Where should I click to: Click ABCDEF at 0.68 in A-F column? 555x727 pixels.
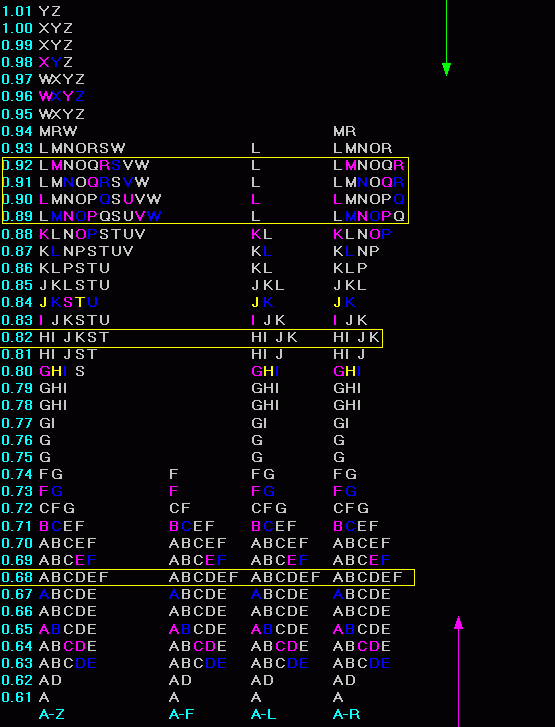(x=204, y=577)
